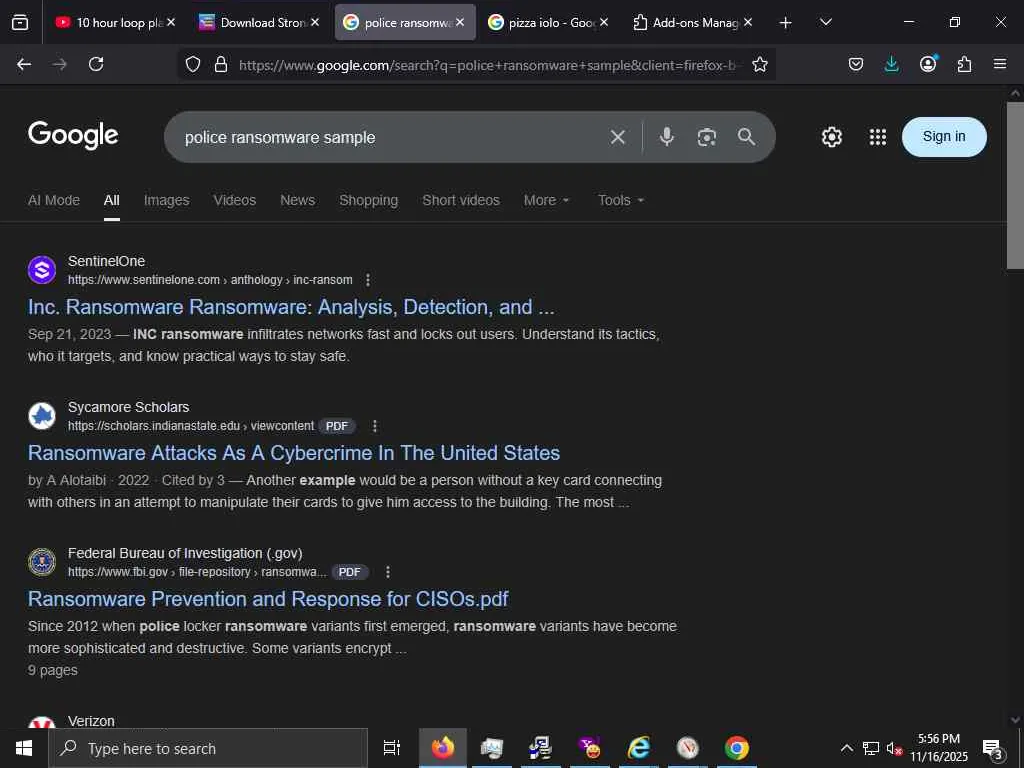Switch to pizza iolo Google tab
Image resolution: width=1024 pixels, height=768 pixels.
click(x=547, y=23)
